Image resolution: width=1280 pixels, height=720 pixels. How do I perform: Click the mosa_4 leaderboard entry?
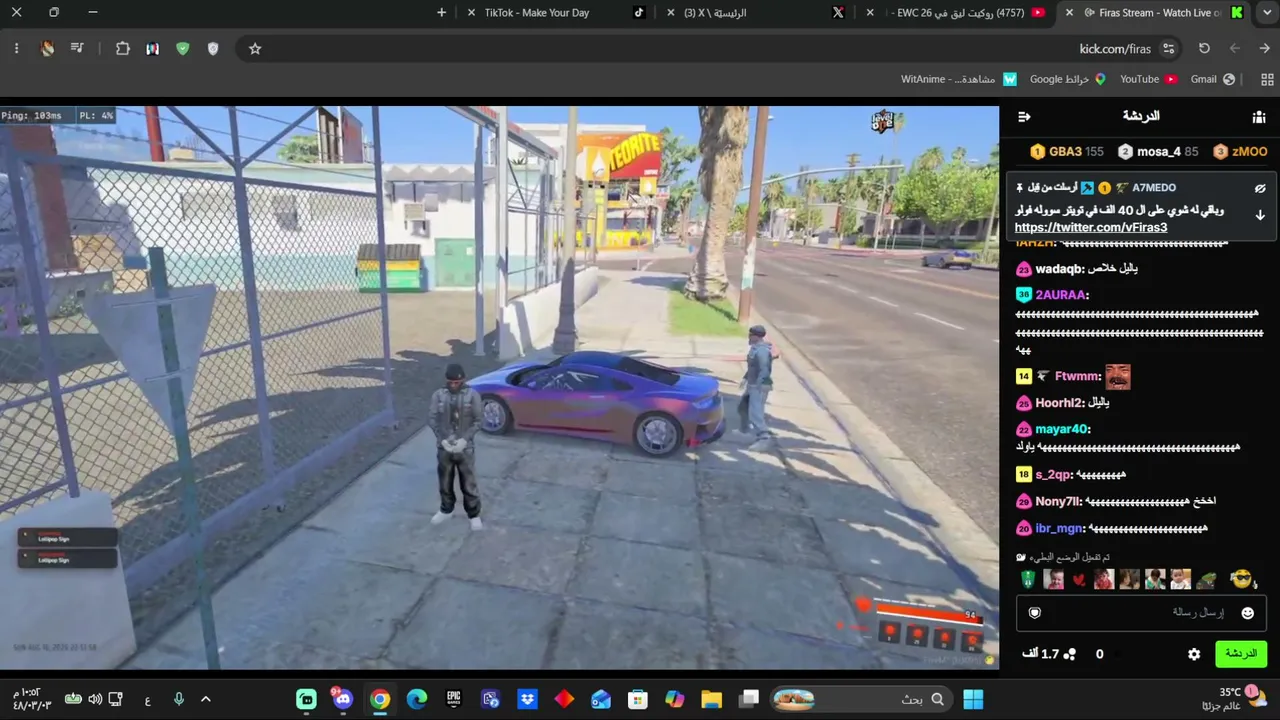pos(1158,152)
